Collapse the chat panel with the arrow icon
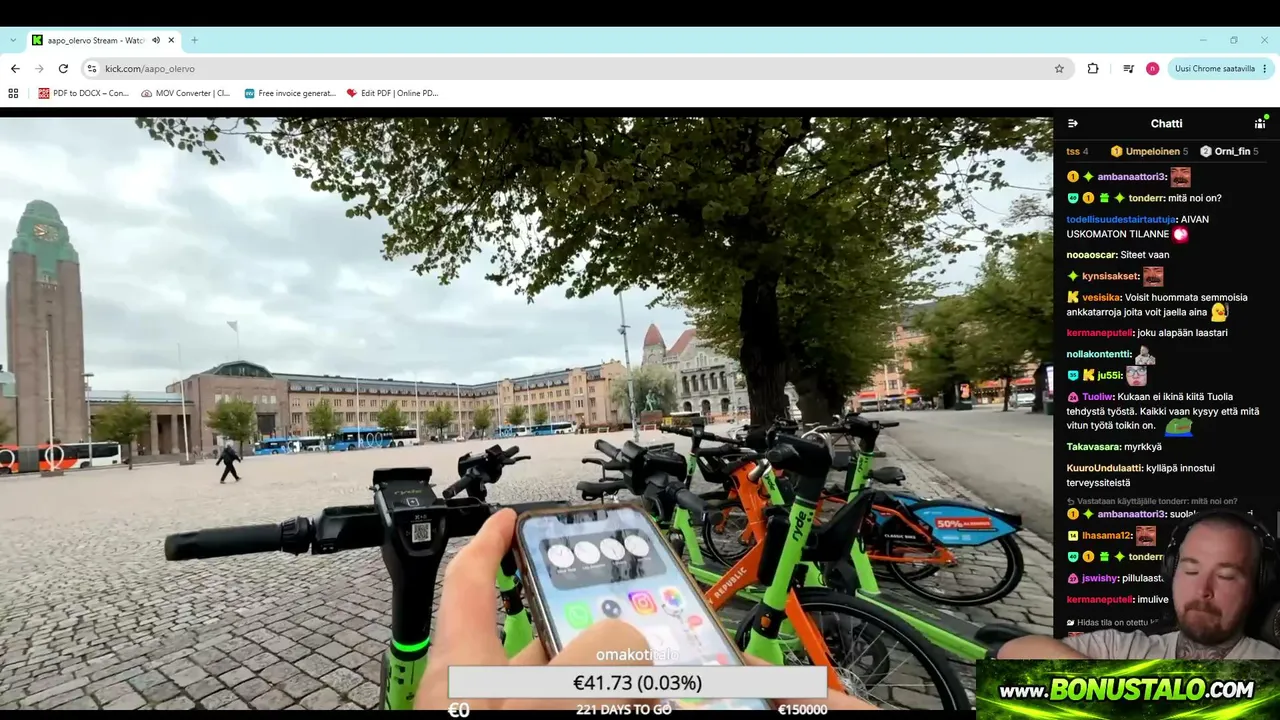This screenshot has height=720, width=1280. coord(1073,124)
